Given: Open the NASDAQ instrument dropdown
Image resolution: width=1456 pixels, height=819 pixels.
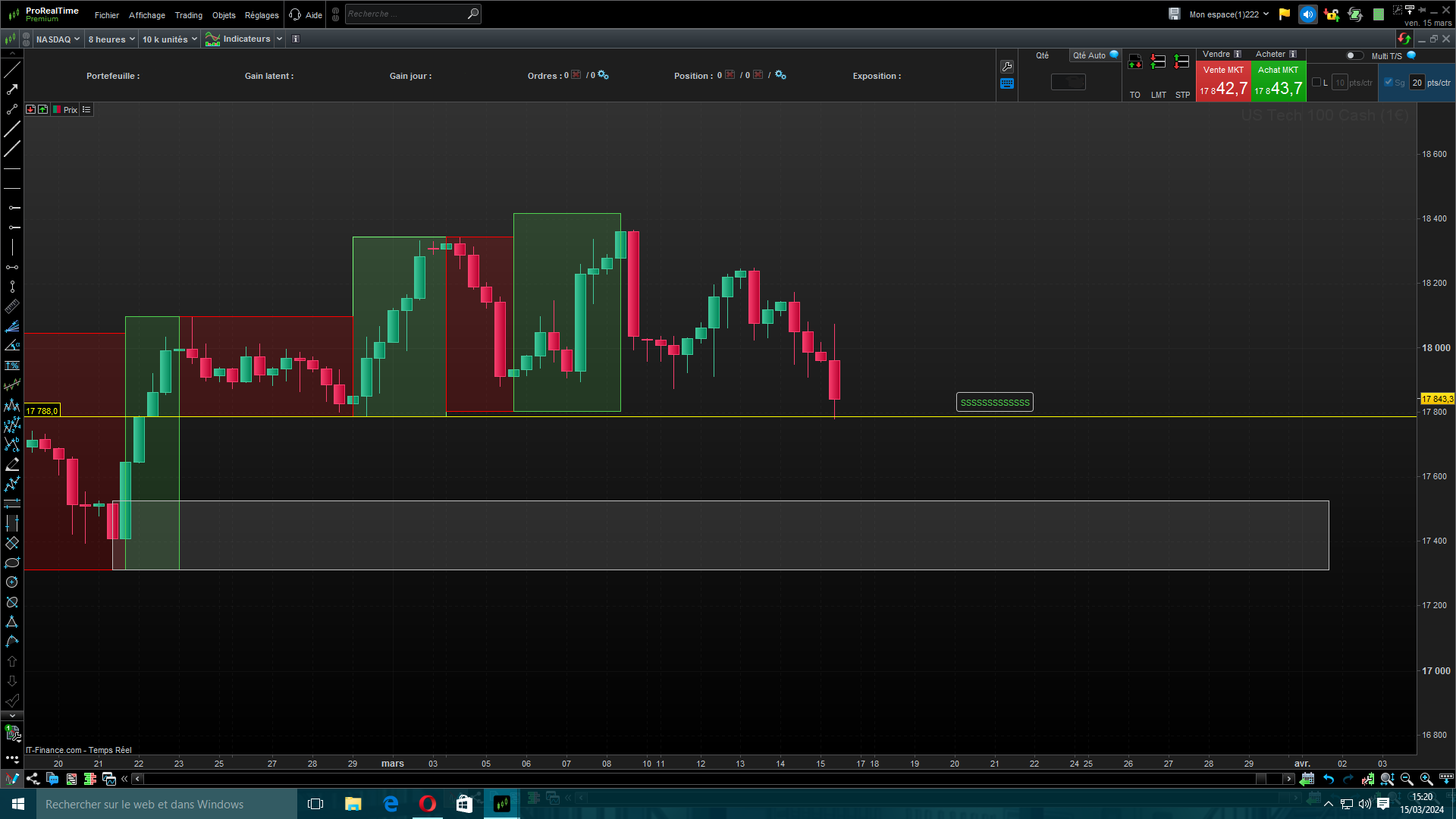Looking at the screenshot, I should [x=58, y=39].
